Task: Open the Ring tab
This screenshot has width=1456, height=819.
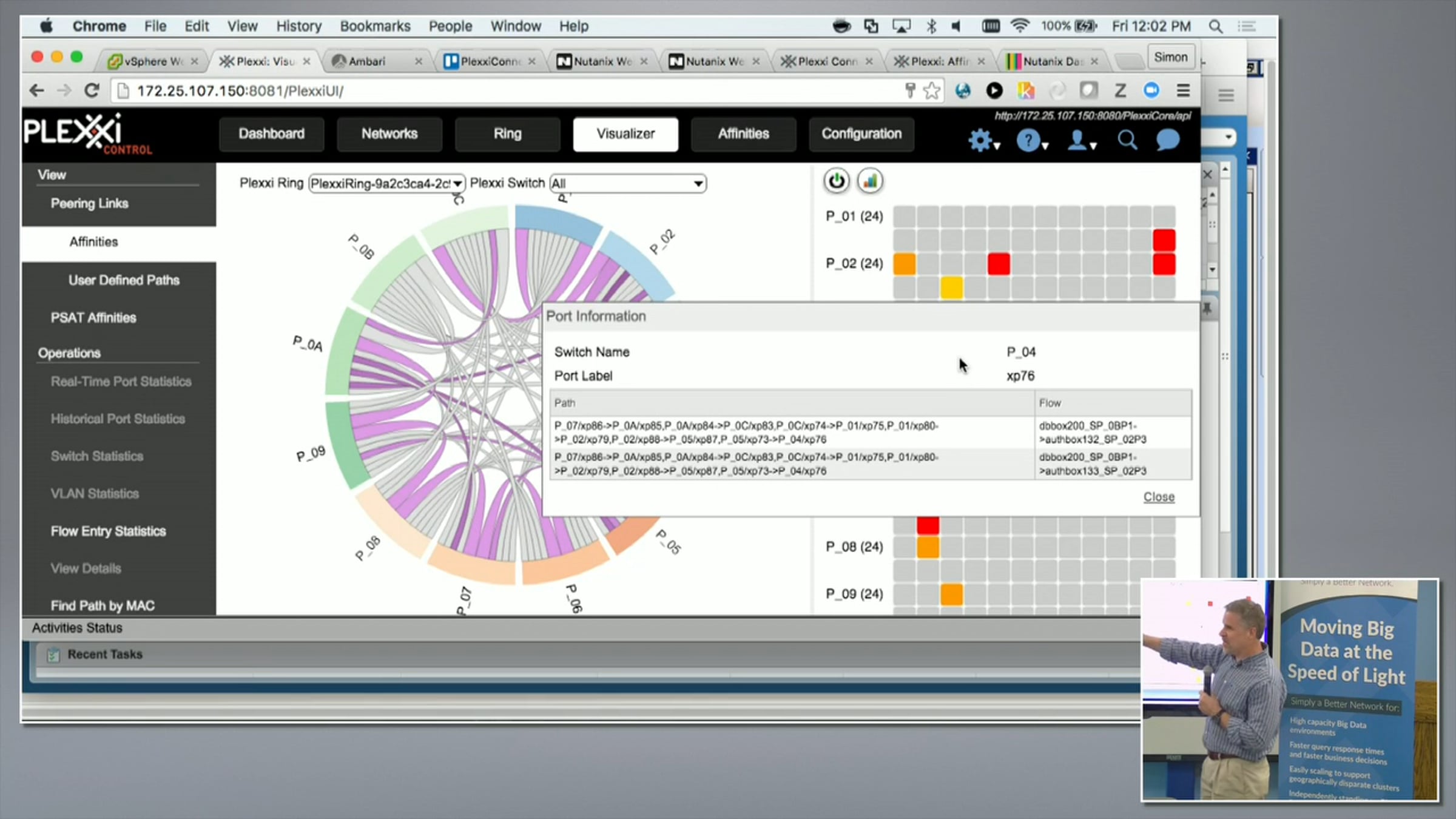Action: tap(507, 134)
